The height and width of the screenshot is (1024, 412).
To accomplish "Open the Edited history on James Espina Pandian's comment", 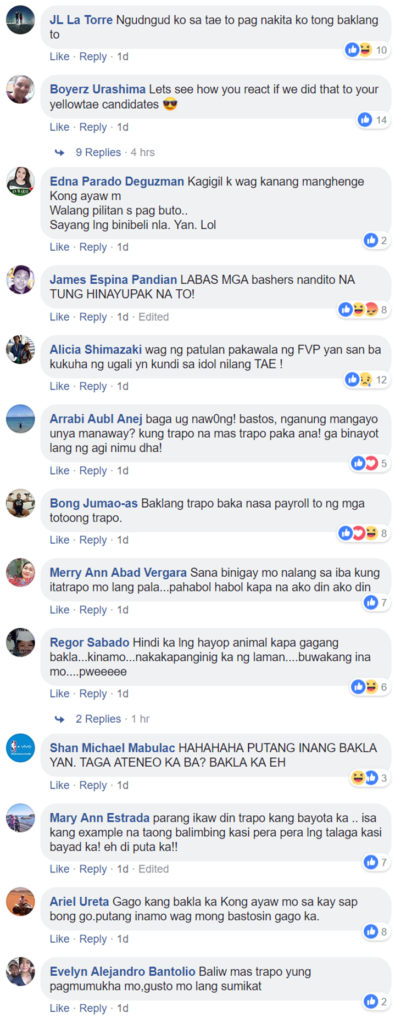I will [x=154, y=317].
